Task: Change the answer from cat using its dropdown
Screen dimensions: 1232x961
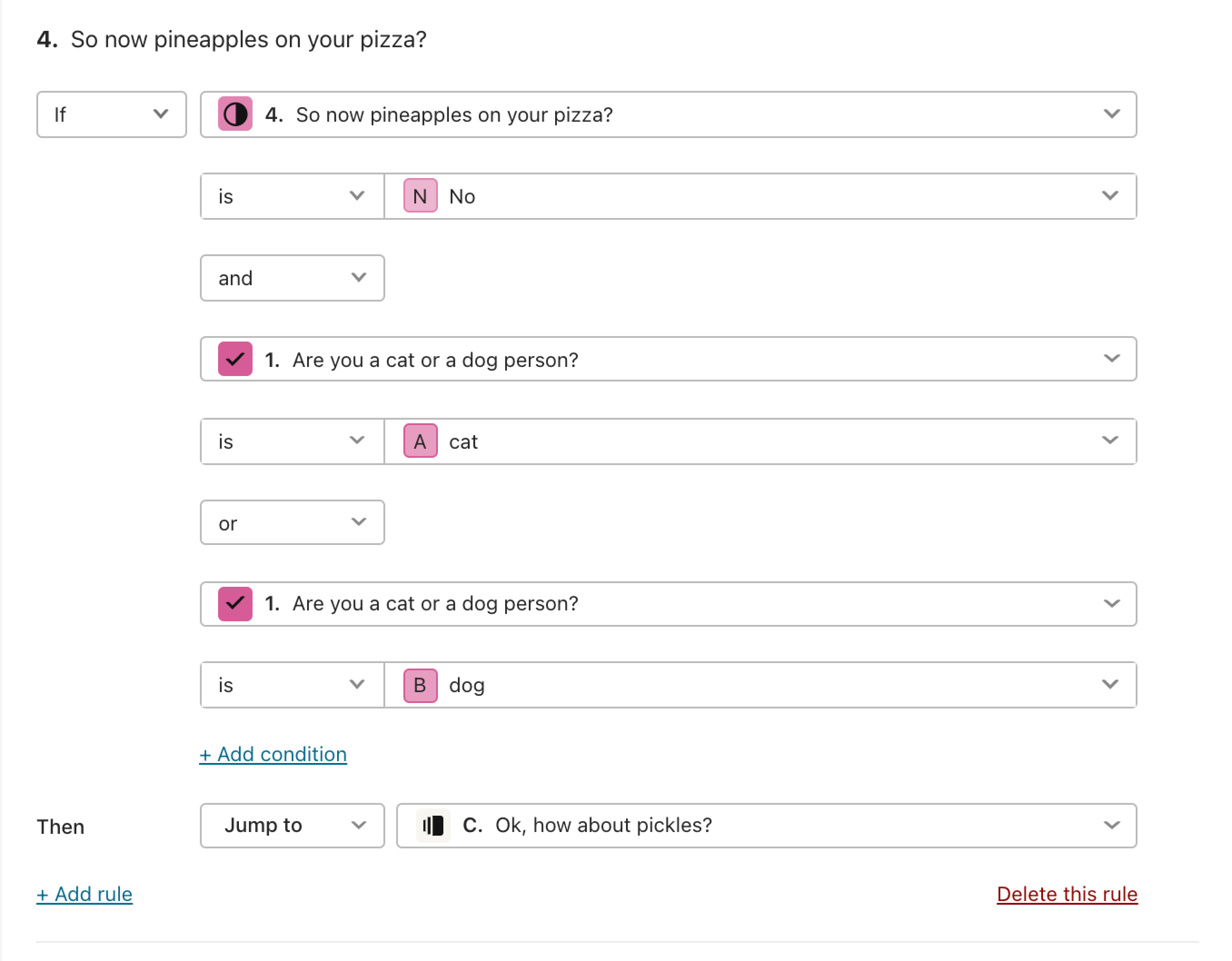Action: click(x=1110, y=441)
